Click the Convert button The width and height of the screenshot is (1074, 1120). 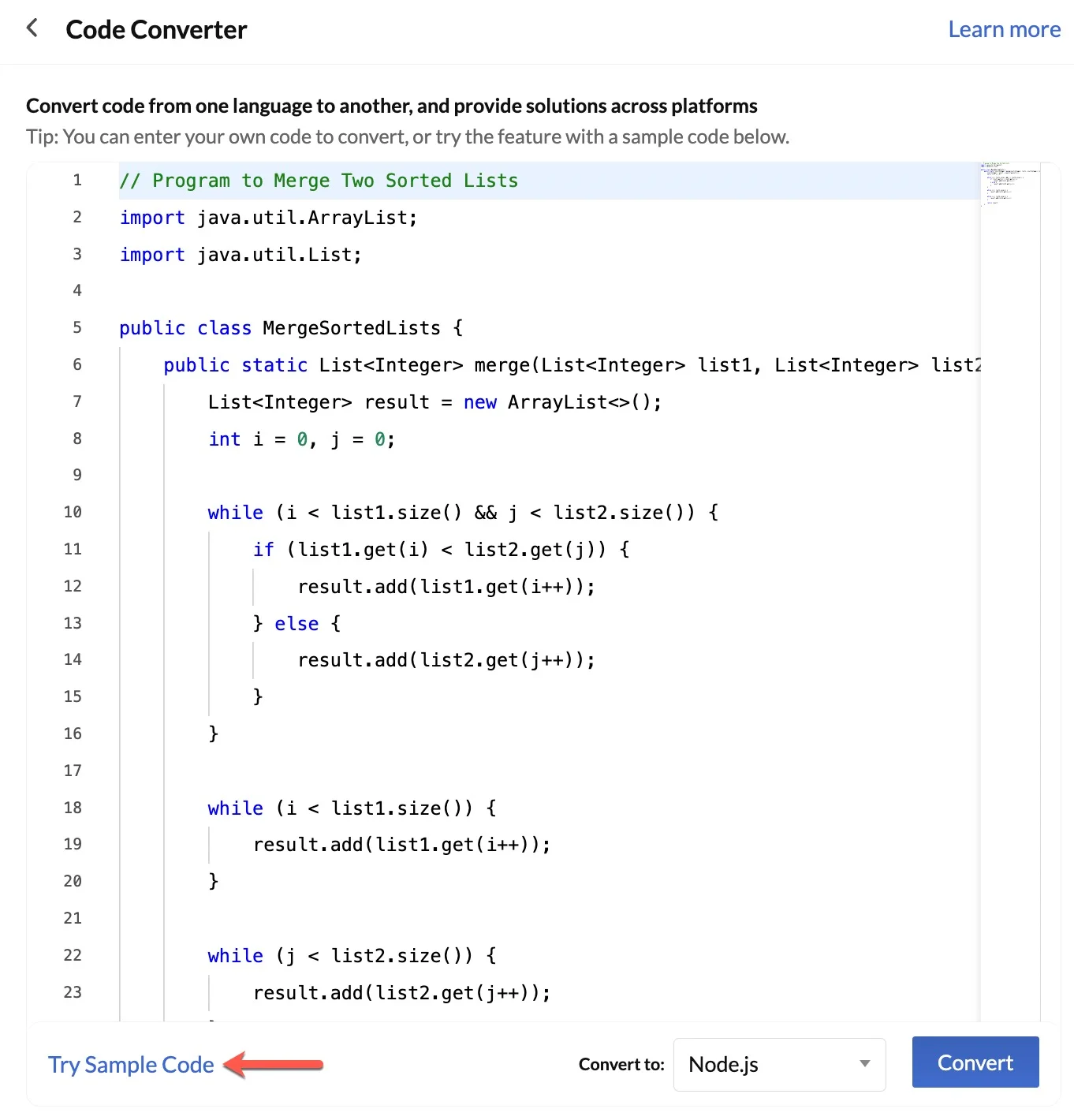975,1062
